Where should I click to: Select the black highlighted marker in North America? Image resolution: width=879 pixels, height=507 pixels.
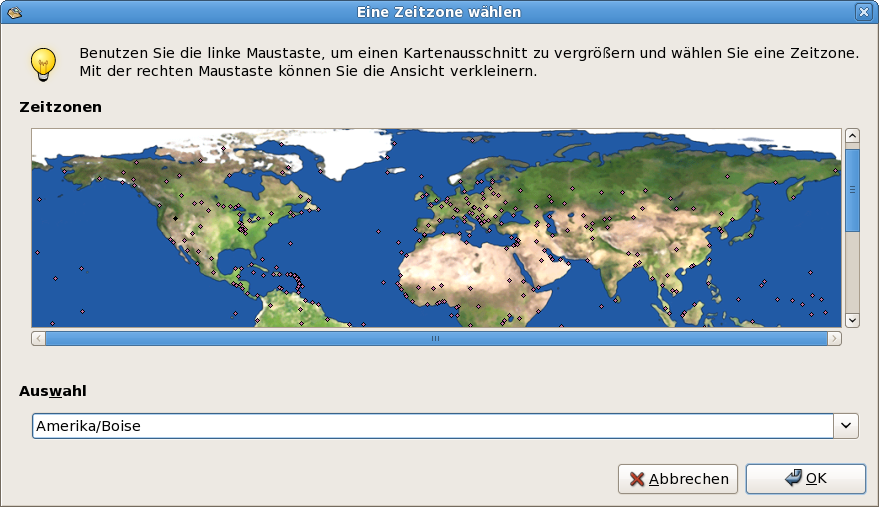tap(175, 217)
